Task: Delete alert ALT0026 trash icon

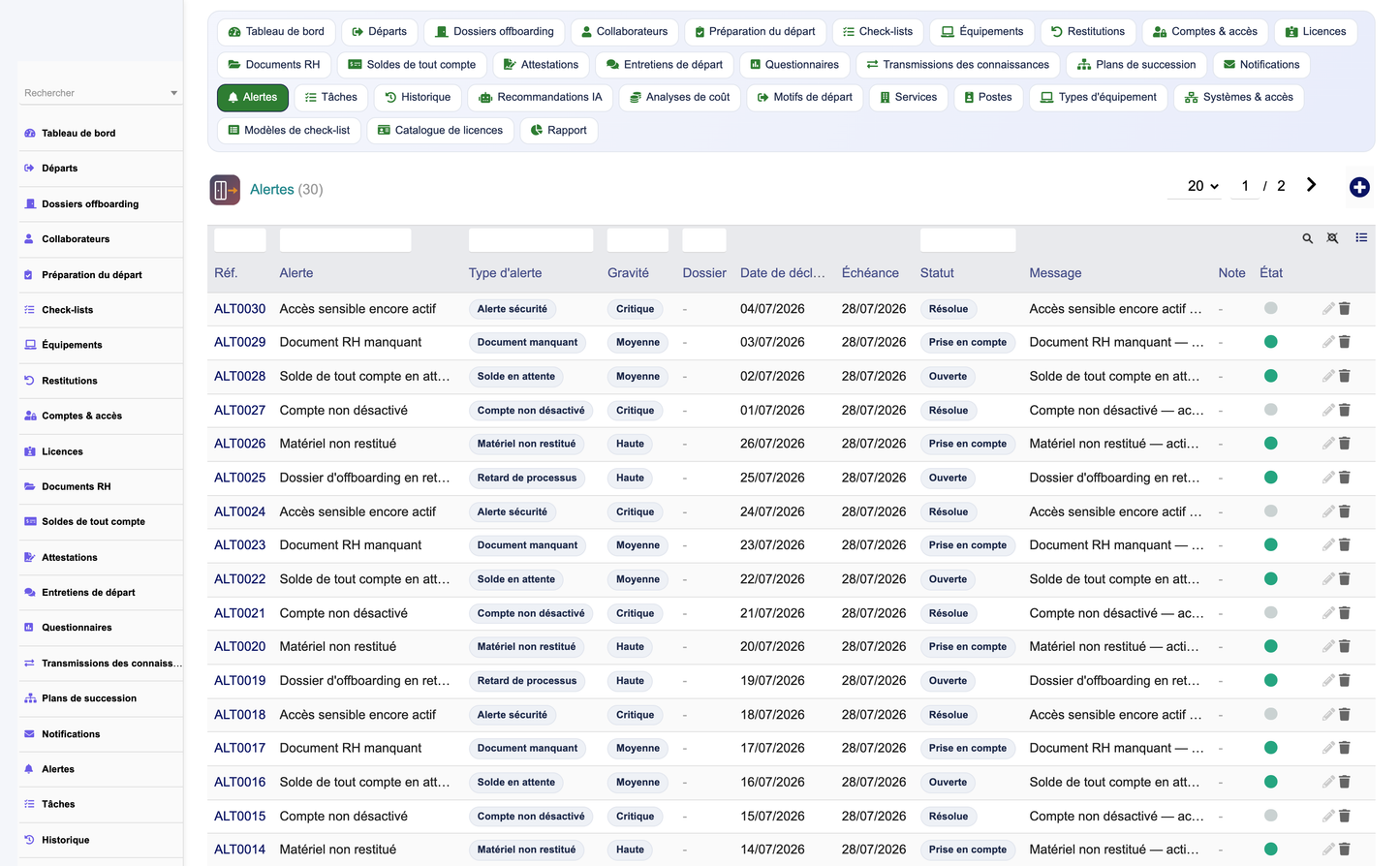Action: (1345, 444)
